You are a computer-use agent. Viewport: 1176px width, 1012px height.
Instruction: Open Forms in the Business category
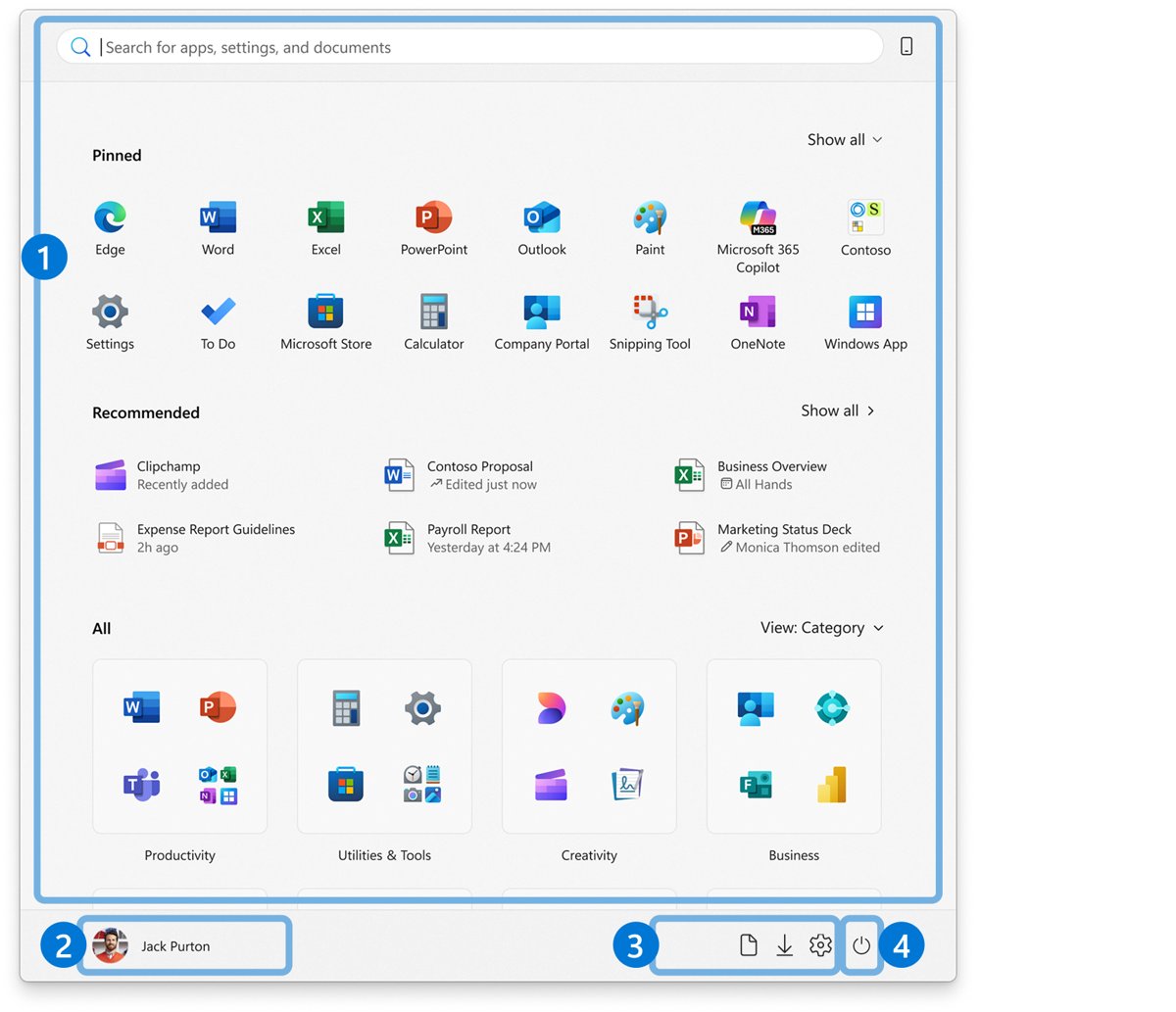tap(757, 785)
